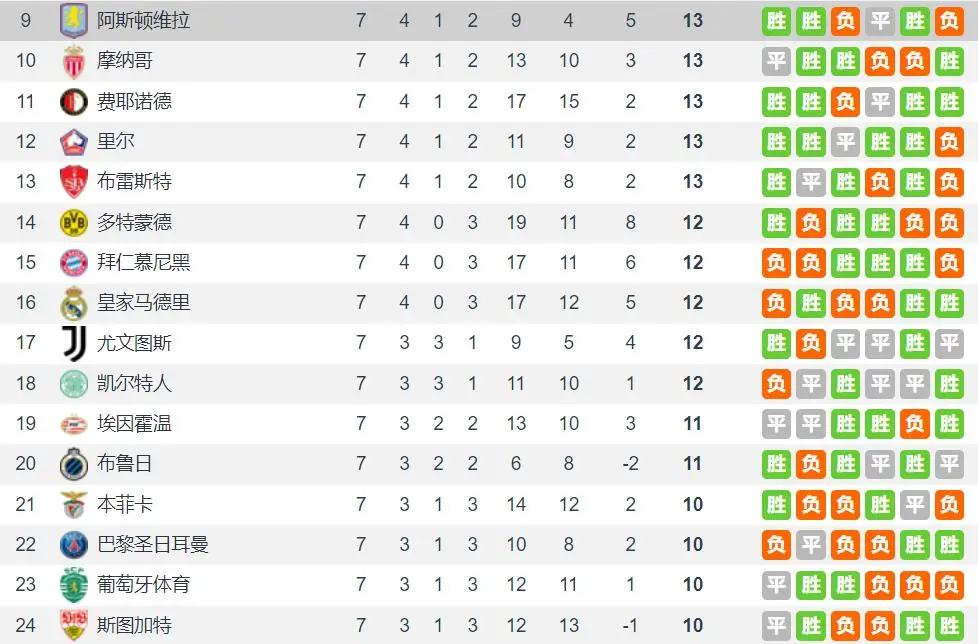The image size is (978, 644).
Task: Click the Sporting CP team logo
Action: coord(74,585)
